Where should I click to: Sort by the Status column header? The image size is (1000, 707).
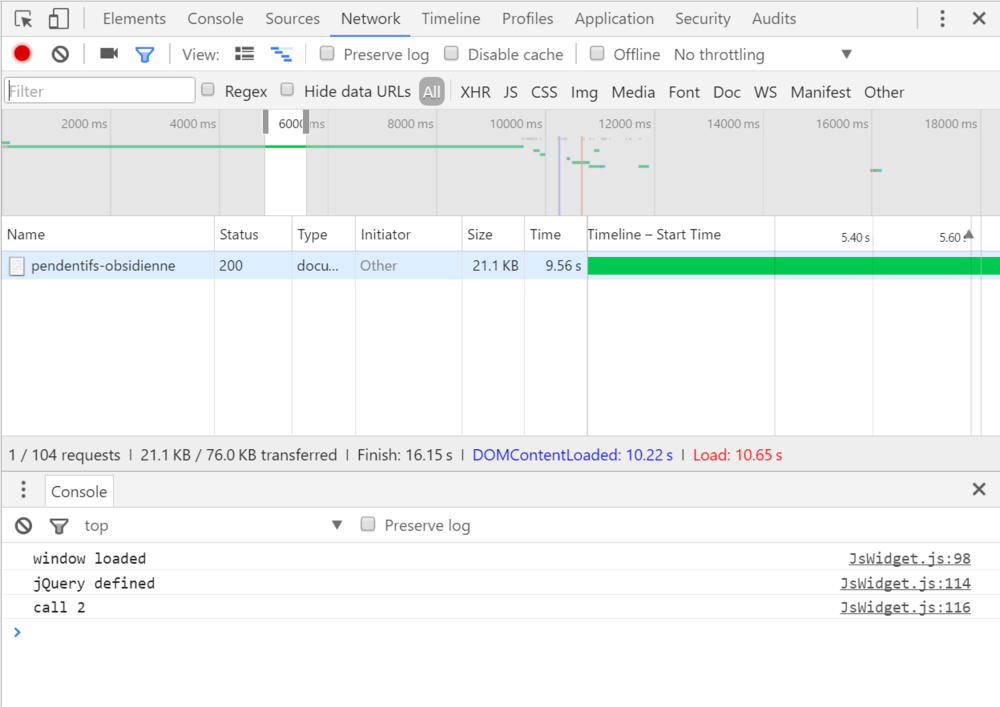click(x=253, y=235)
